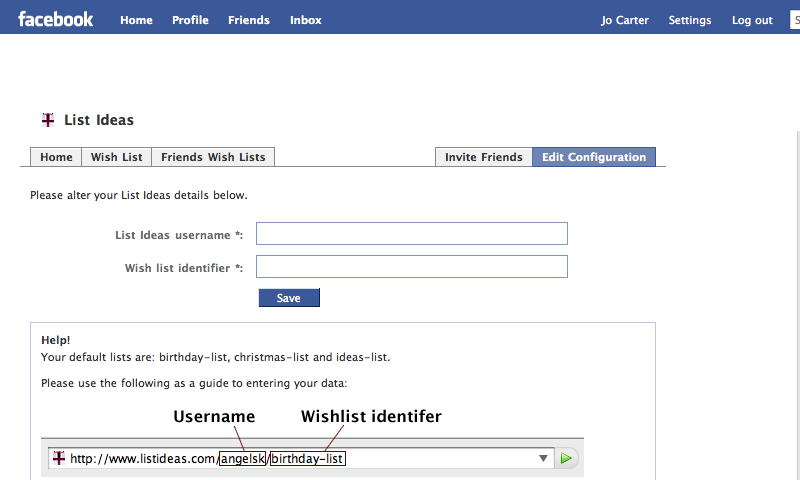Screen dimensions: 800x480
Task: Click the 'Wish list identifier *:' label
Action: coord(184,268)
